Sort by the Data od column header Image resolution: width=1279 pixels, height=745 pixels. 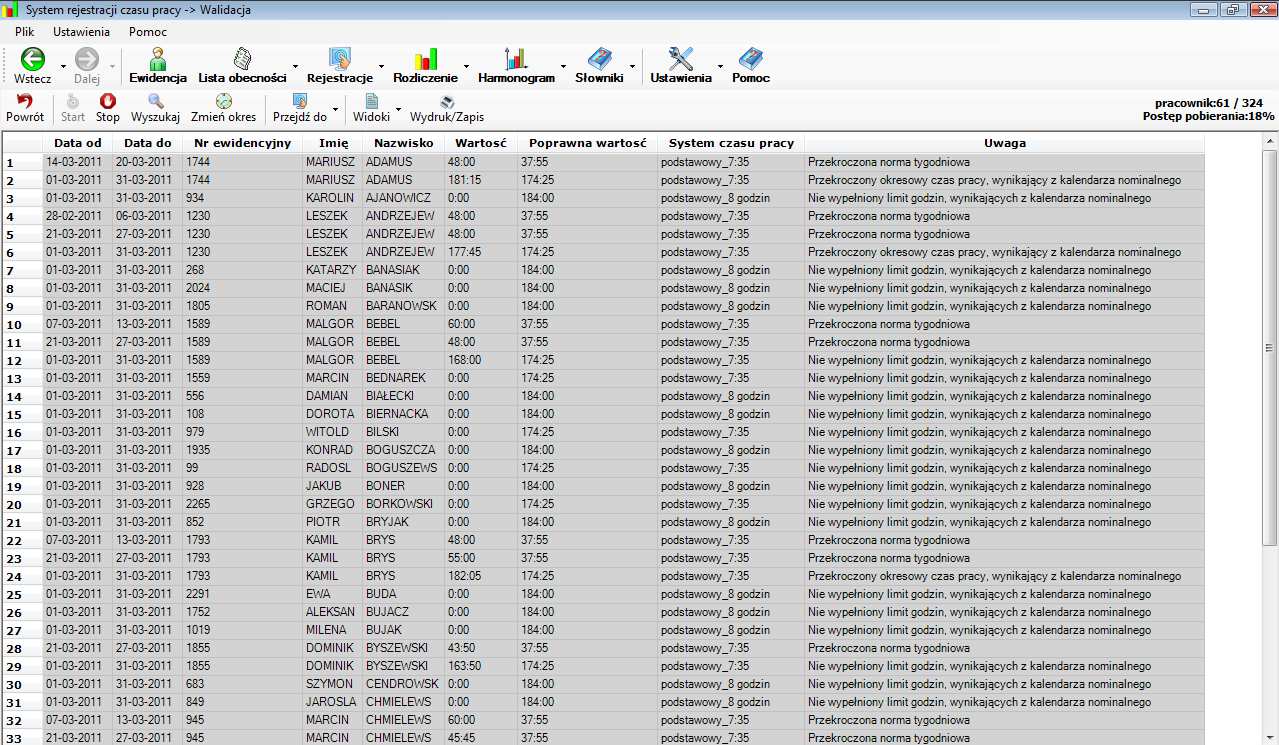tap(78, 143)
